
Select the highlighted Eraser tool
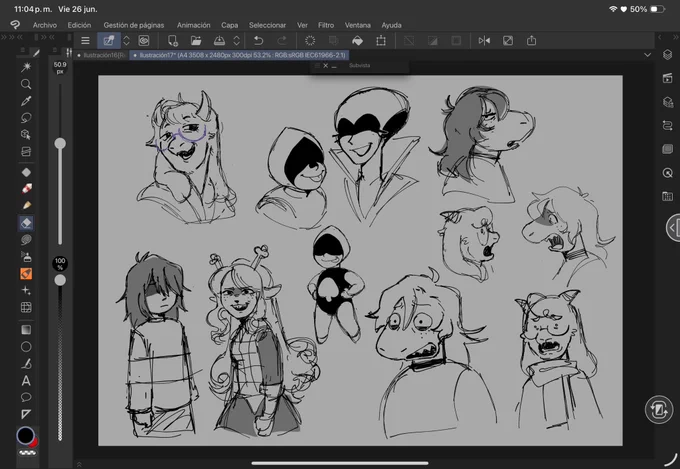pos(26,223)
